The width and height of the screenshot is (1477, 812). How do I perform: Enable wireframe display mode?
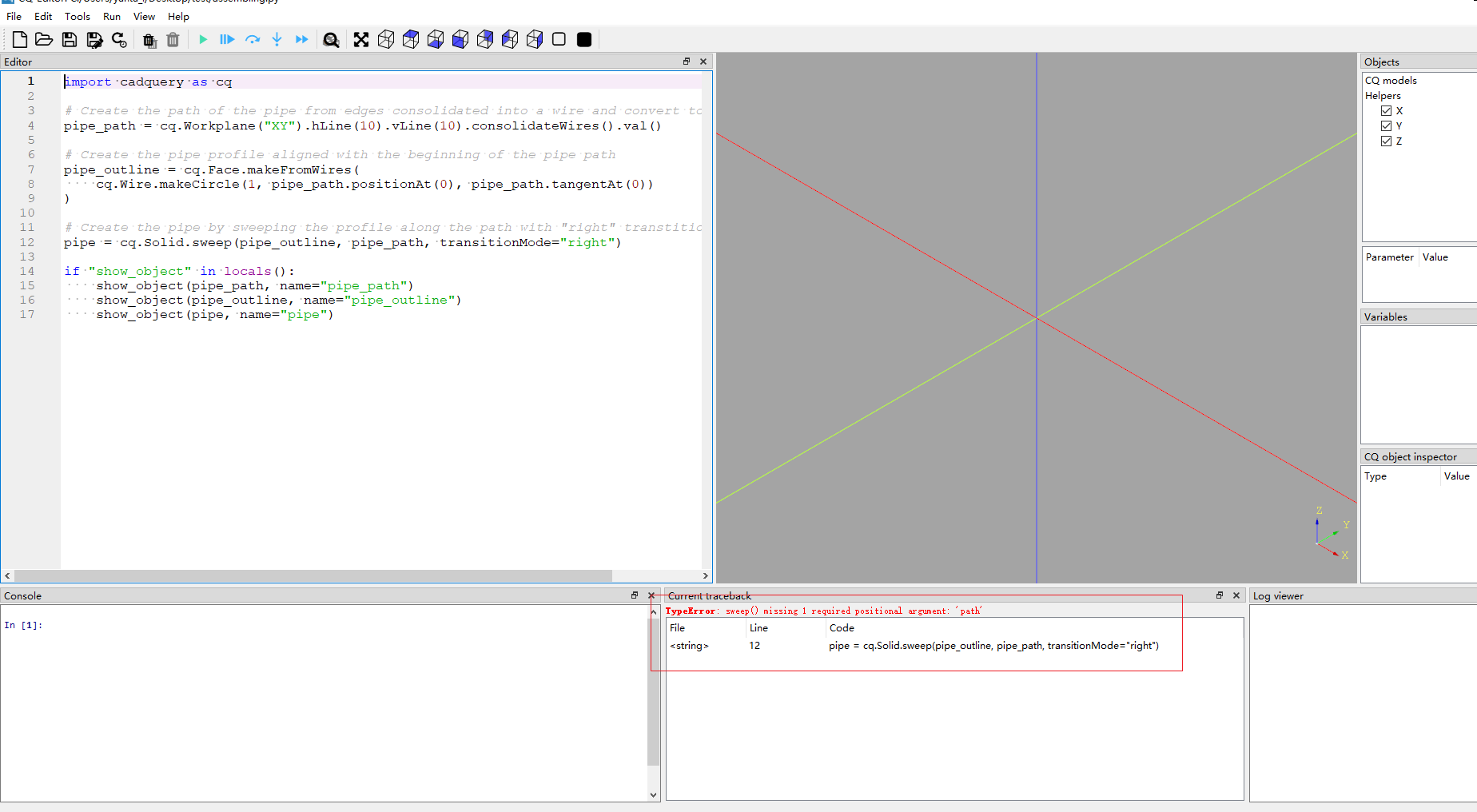click(559, 39)
